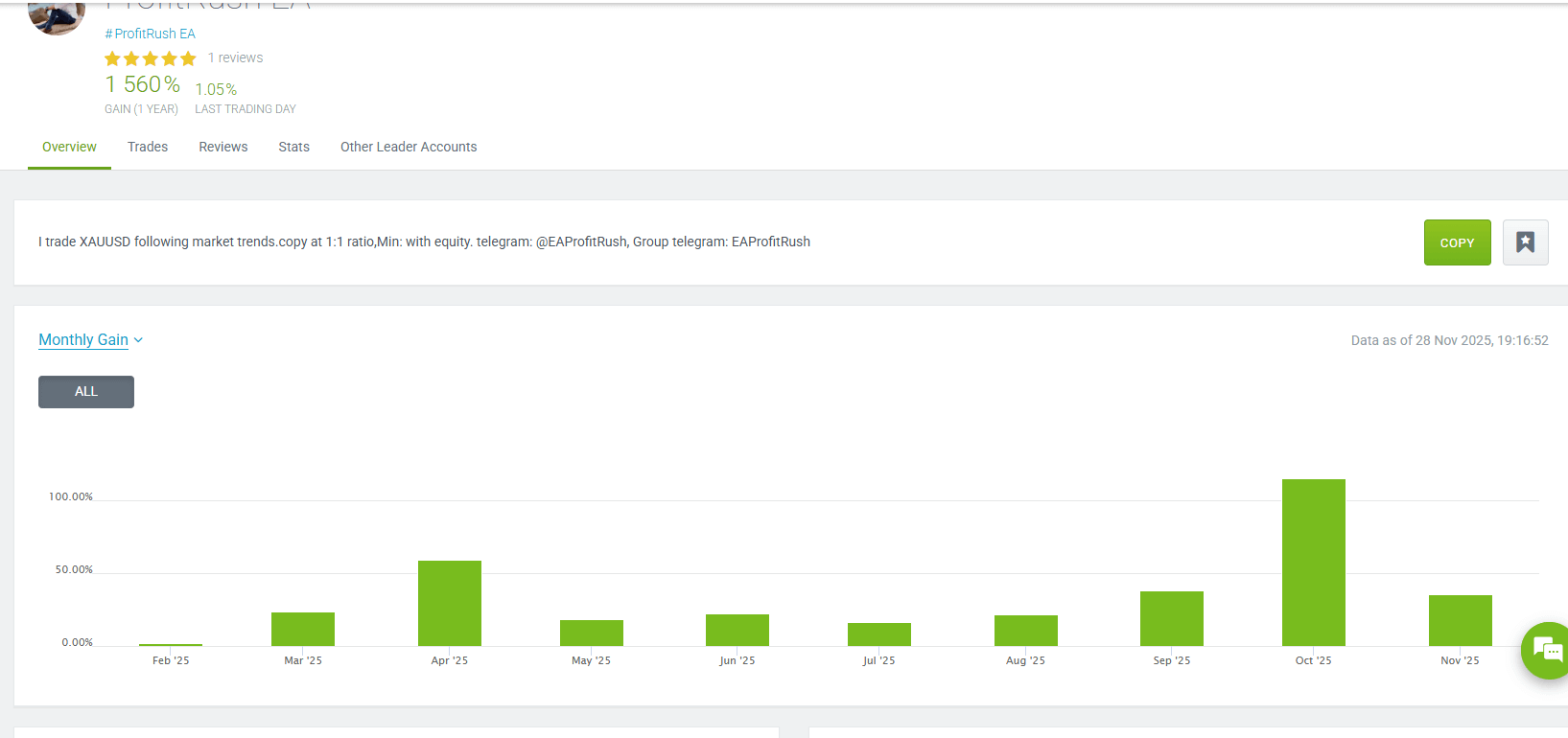The image size is (1568, 738).
Task: Click the bookmark star icon button
Action: click(1525, 242)
